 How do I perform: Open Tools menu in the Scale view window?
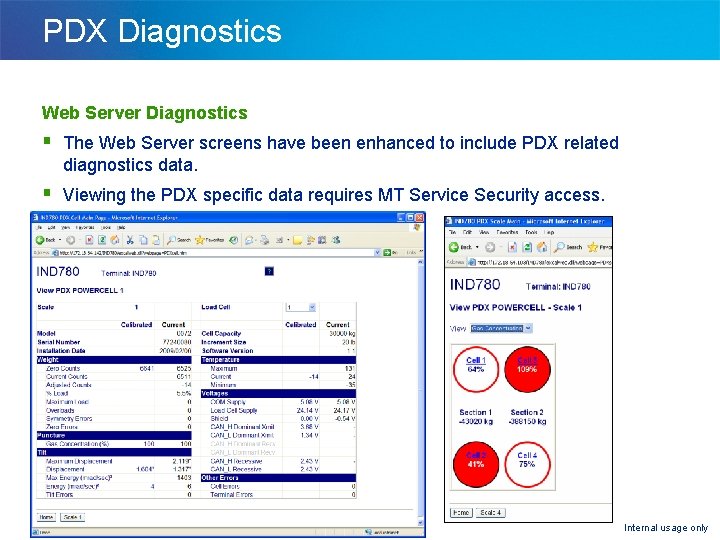(x=531, y=232)
